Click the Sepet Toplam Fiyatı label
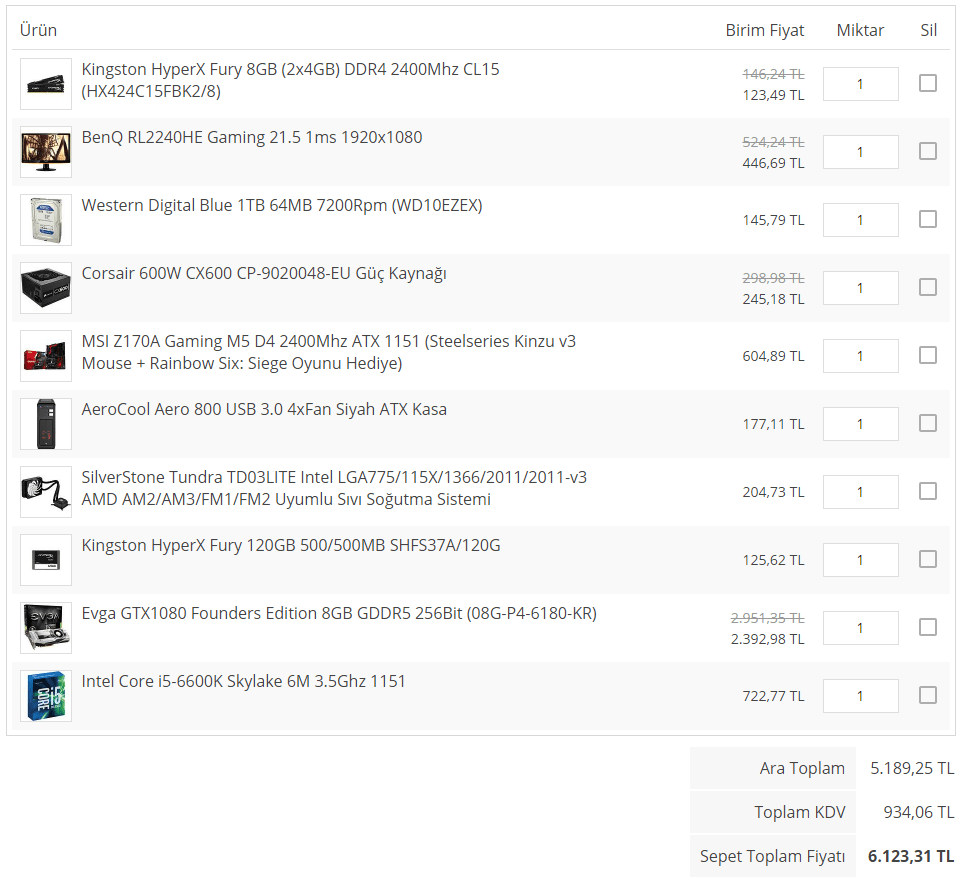The height and width of the screenshot is (884, 968). (x=772, y=856)
